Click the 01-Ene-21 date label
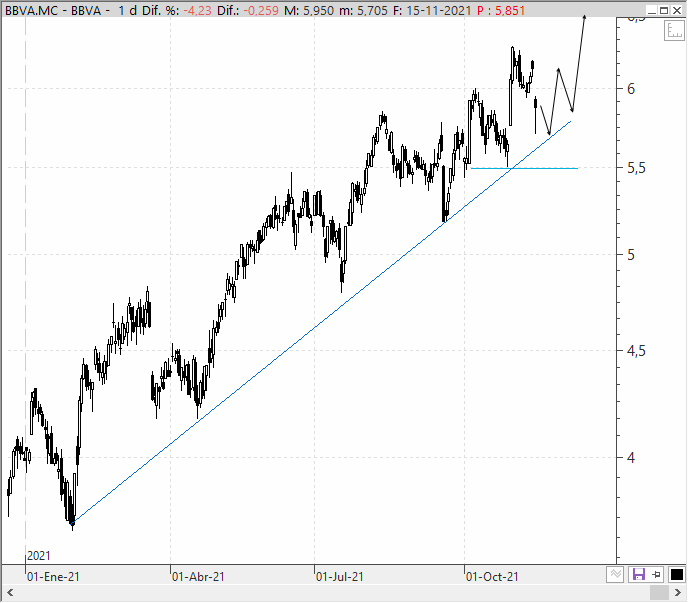Viewport: 688px width, 603px height. pos(53,576)
